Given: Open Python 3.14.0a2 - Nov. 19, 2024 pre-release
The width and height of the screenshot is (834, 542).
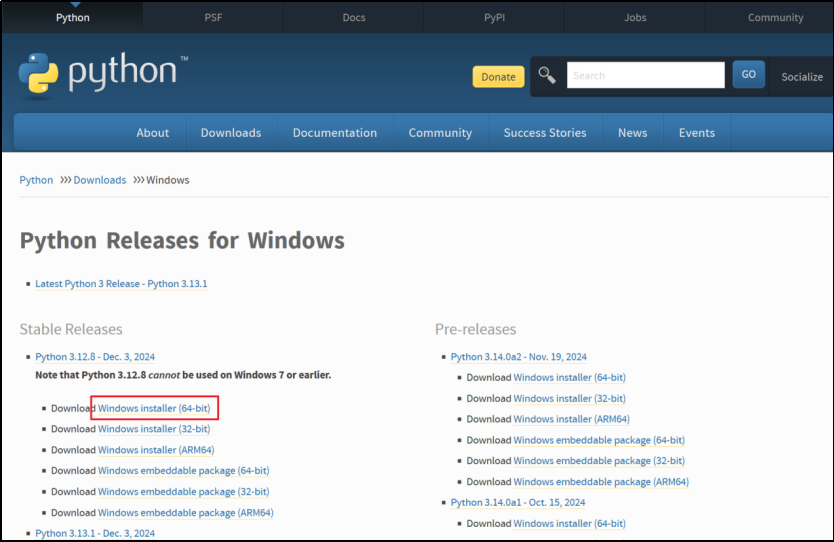Looking at the screenshot, I should click(519, 356).
